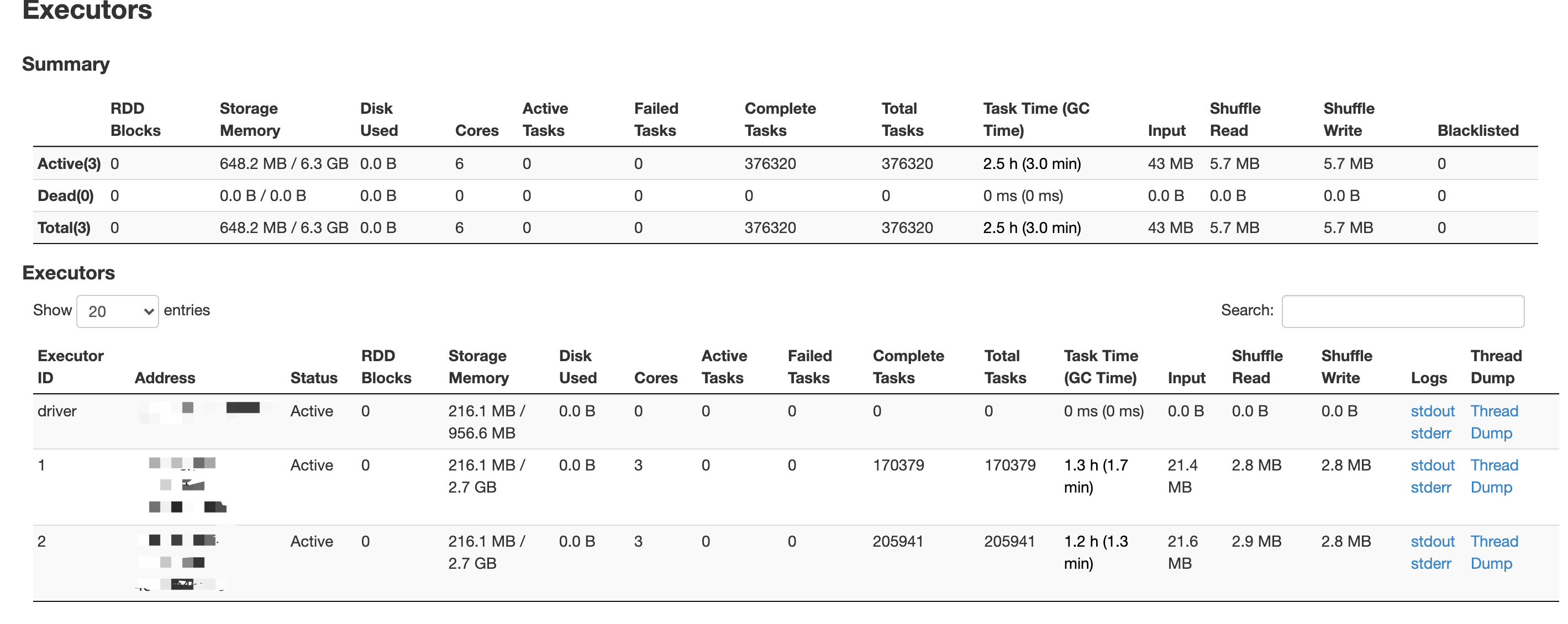Open stdout log for executor 1
The height and width of the screenshot is (624, 1568).
pos(1432,466)
